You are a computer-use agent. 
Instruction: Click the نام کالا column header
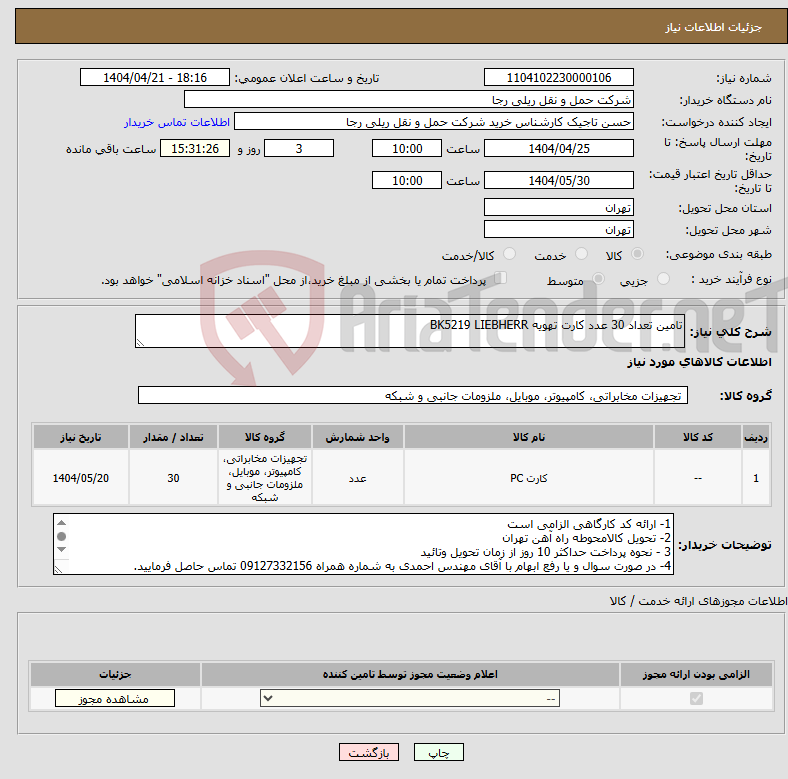click(x=529, y=437)
